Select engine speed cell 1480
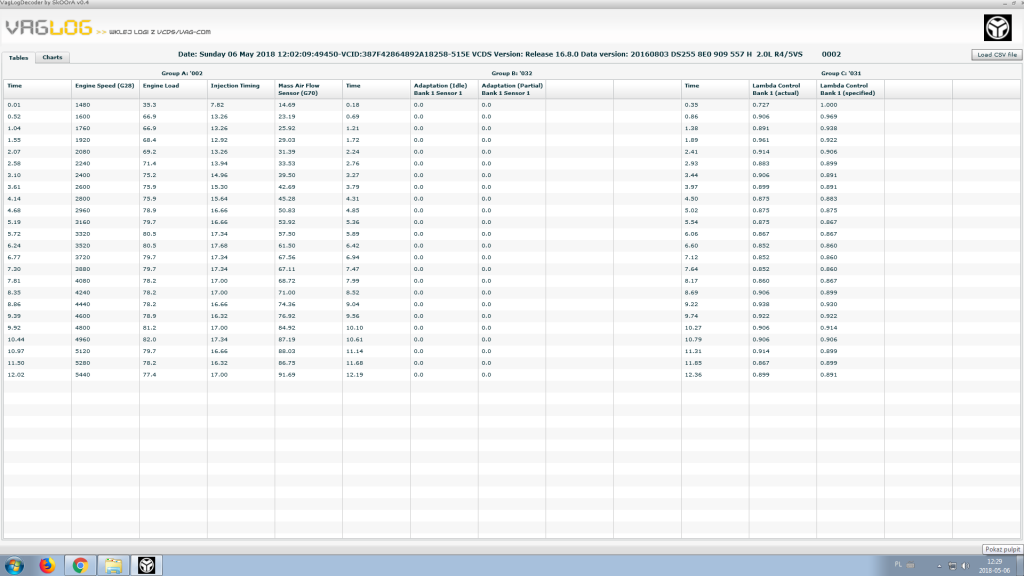This screenshot has height=576, width=1024. coord(82,104)
